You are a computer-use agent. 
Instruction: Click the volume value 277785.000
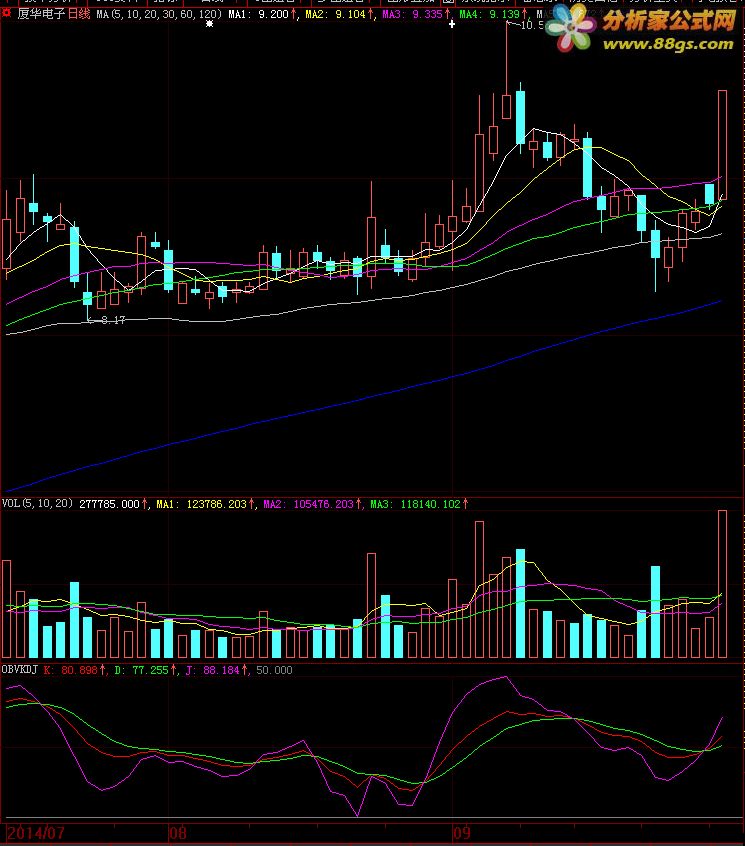[109, 504]
